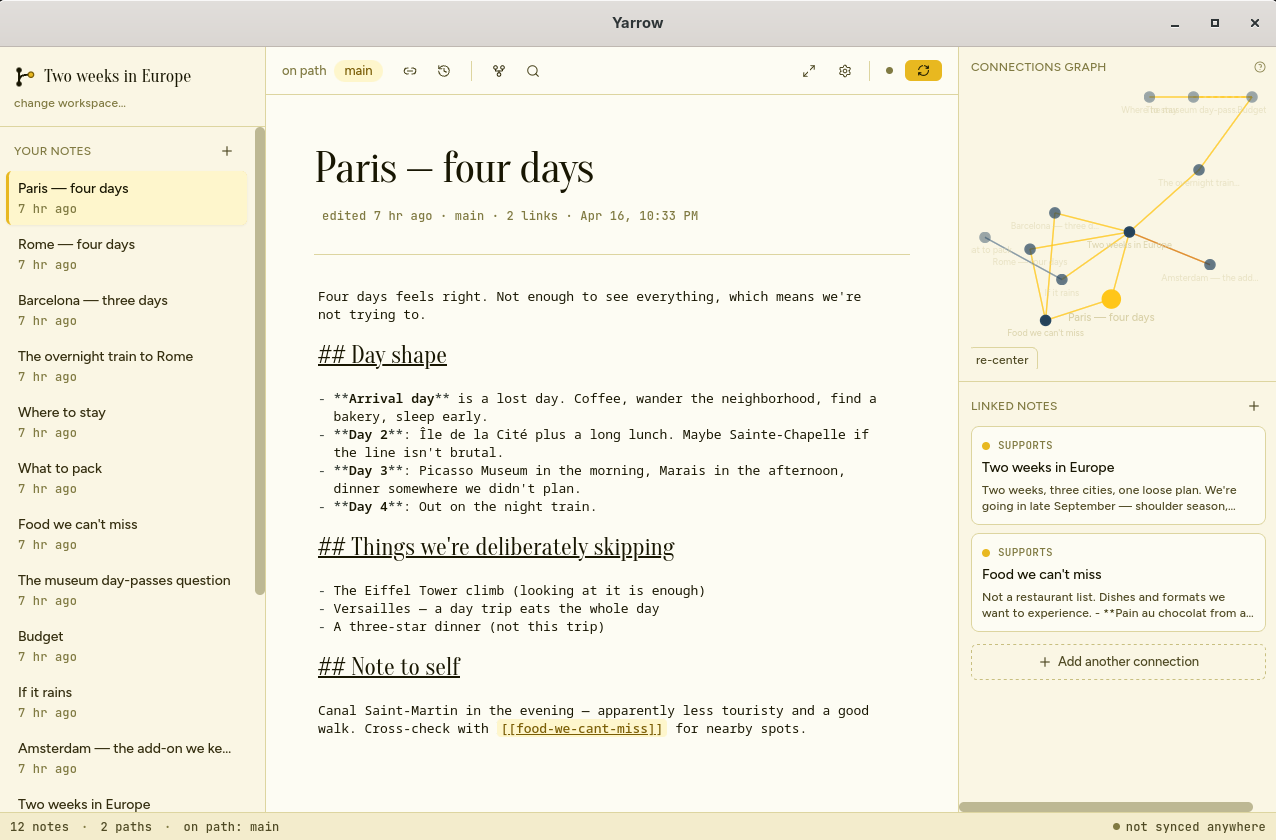The image size is (1276, 840).
Task: Toggle the main path pill
Action: pos(358,70)
